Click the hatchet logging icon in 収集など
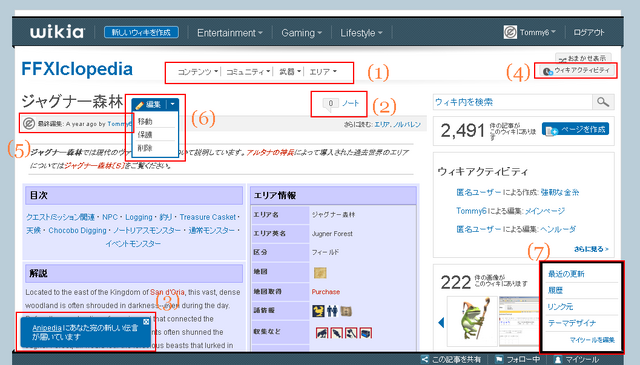 351,333
